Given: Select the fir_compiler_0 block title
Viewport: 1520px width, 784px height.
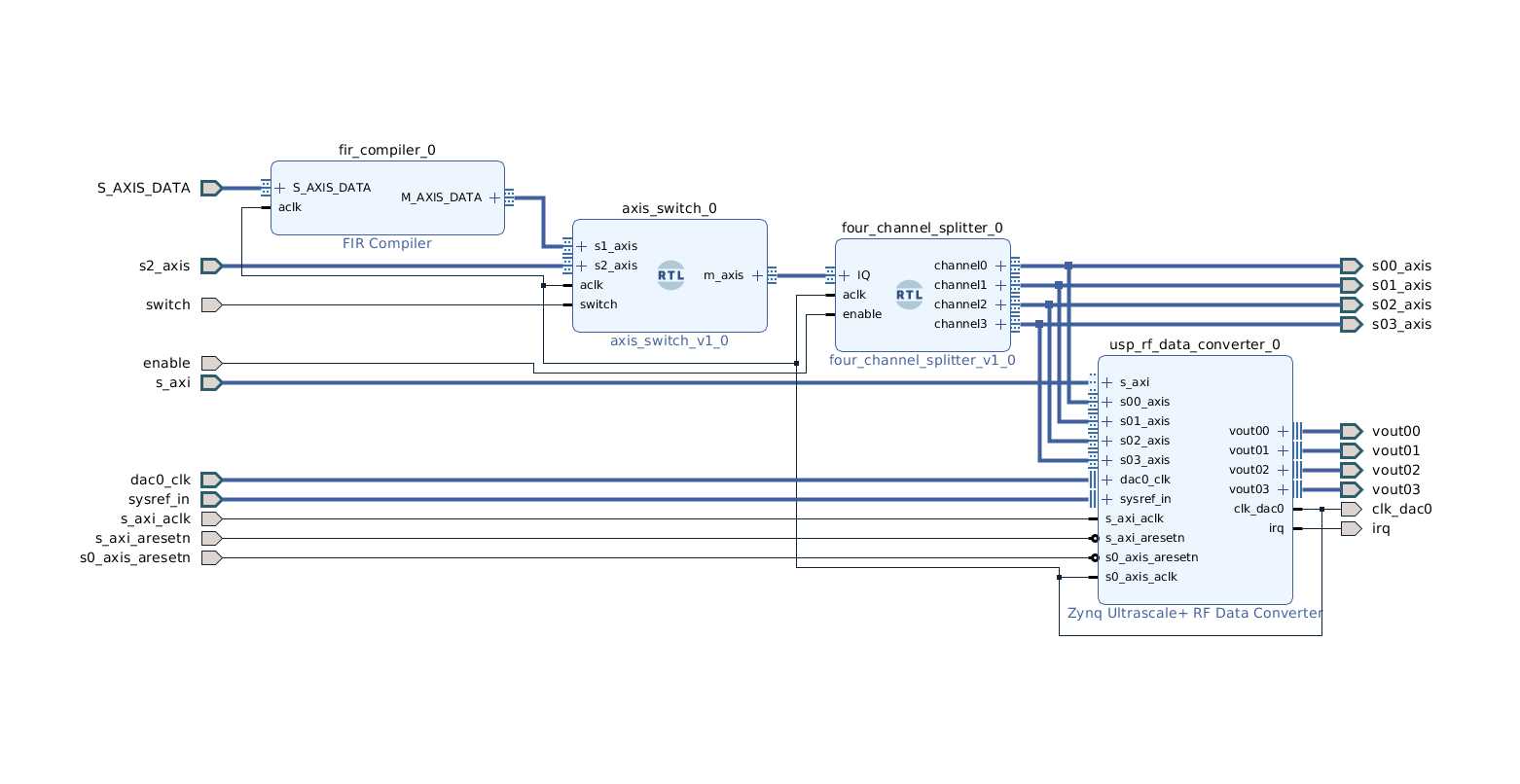Looking at the screenshot, I should click(387, 150).
